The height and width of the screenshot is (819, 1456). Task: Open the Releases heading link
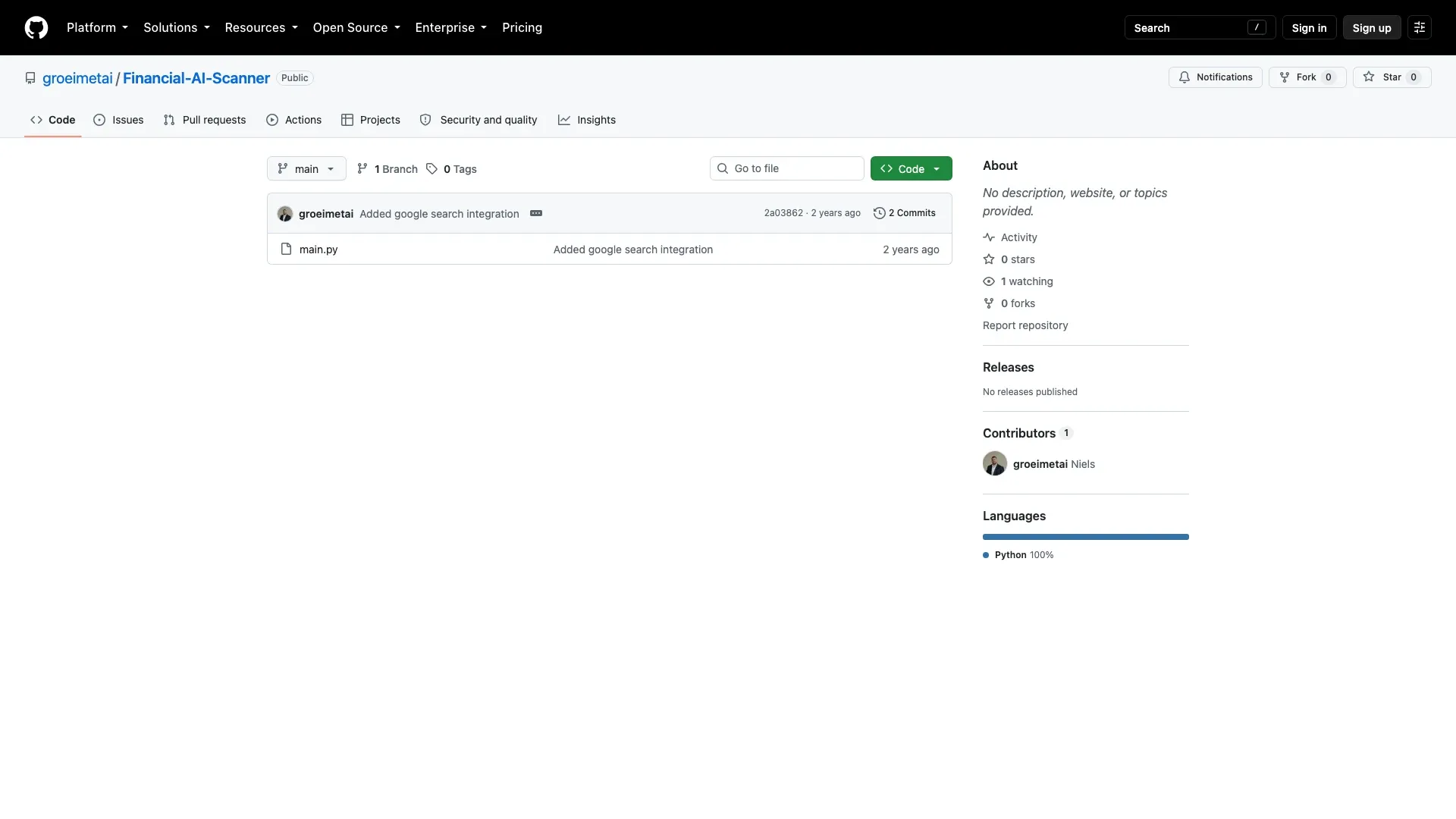(1009, 367)
